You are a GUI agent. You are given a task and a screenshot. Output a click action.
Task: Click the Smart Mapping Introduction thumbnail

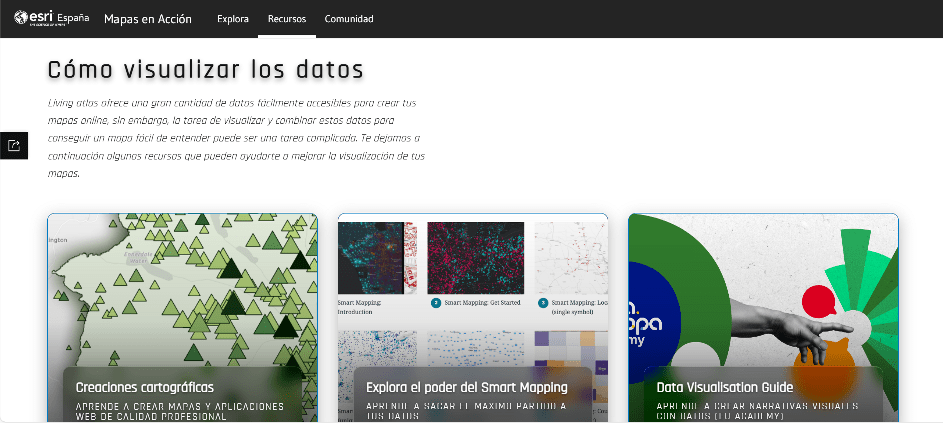coord(369,257)
